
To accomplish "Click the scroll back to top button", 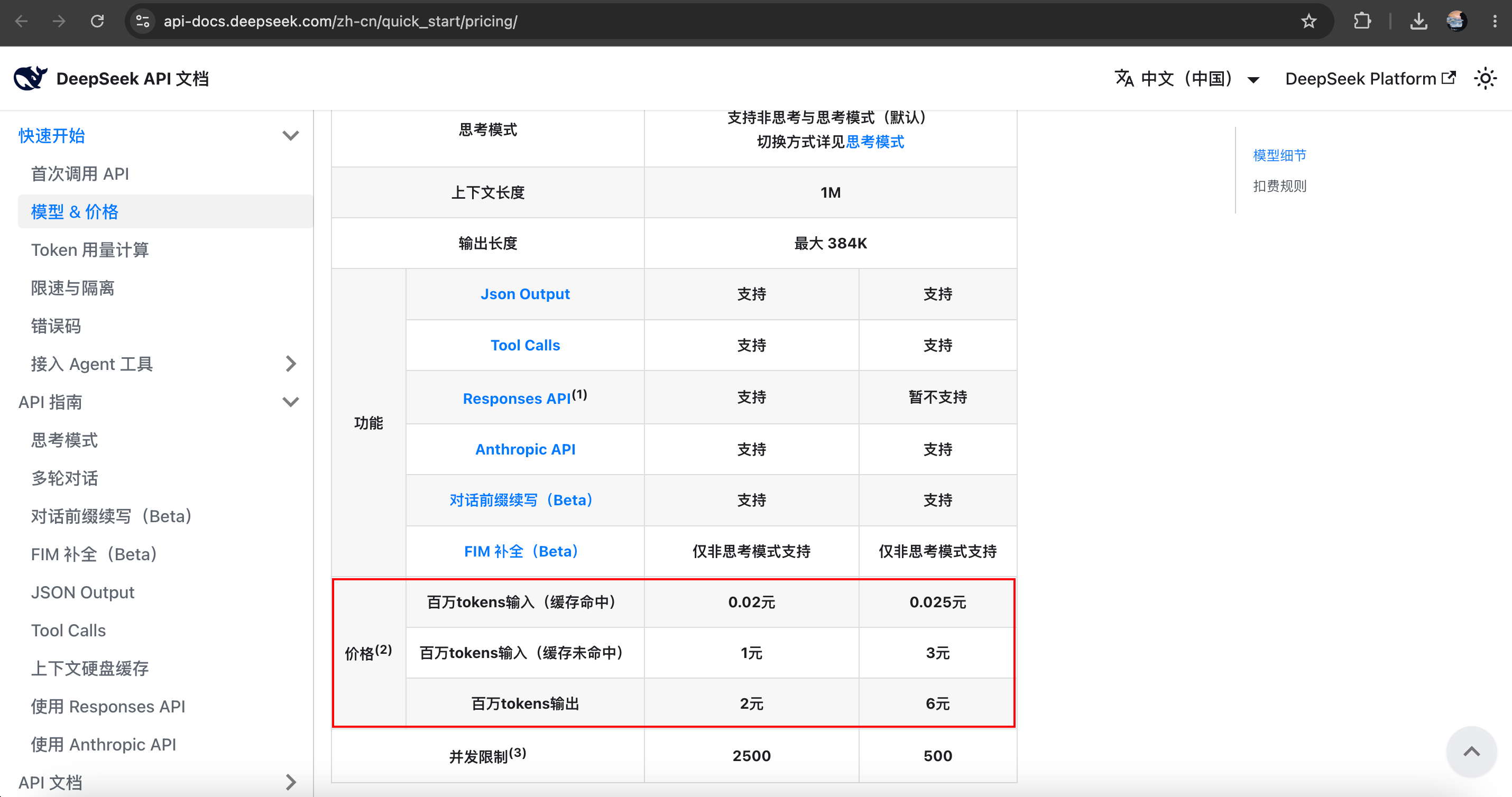I will 1471,751.
